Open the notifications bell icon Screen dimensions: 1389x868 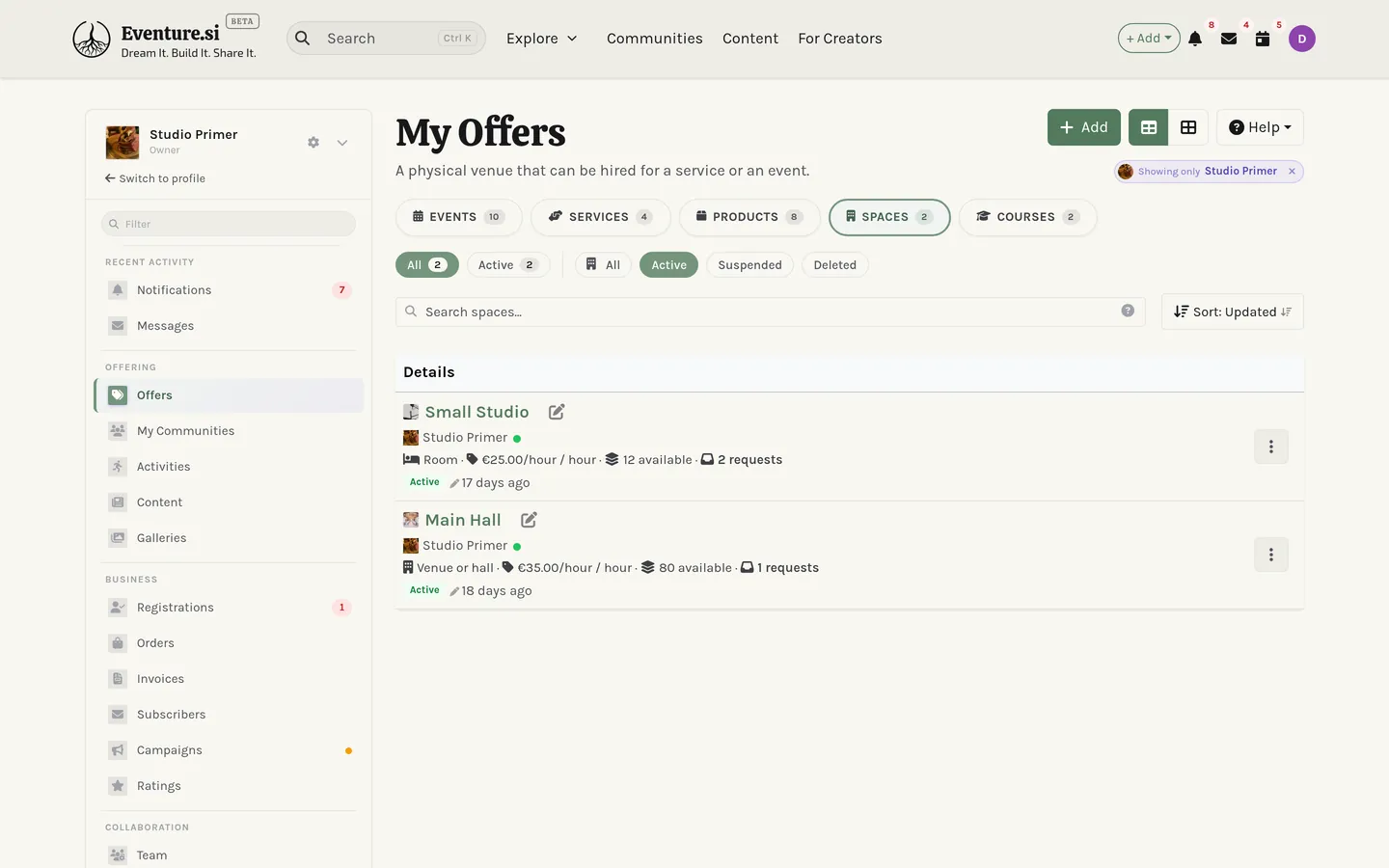(1195, 39)
